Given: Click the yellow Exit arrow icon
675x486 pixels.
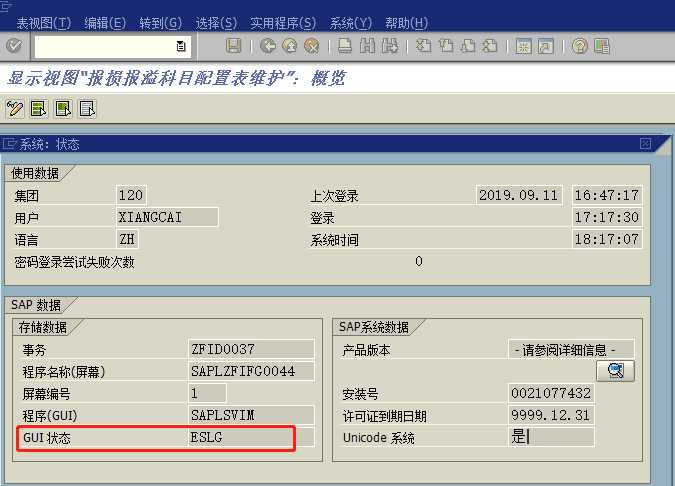Looking at the screenshot, I should click(290, 46).
